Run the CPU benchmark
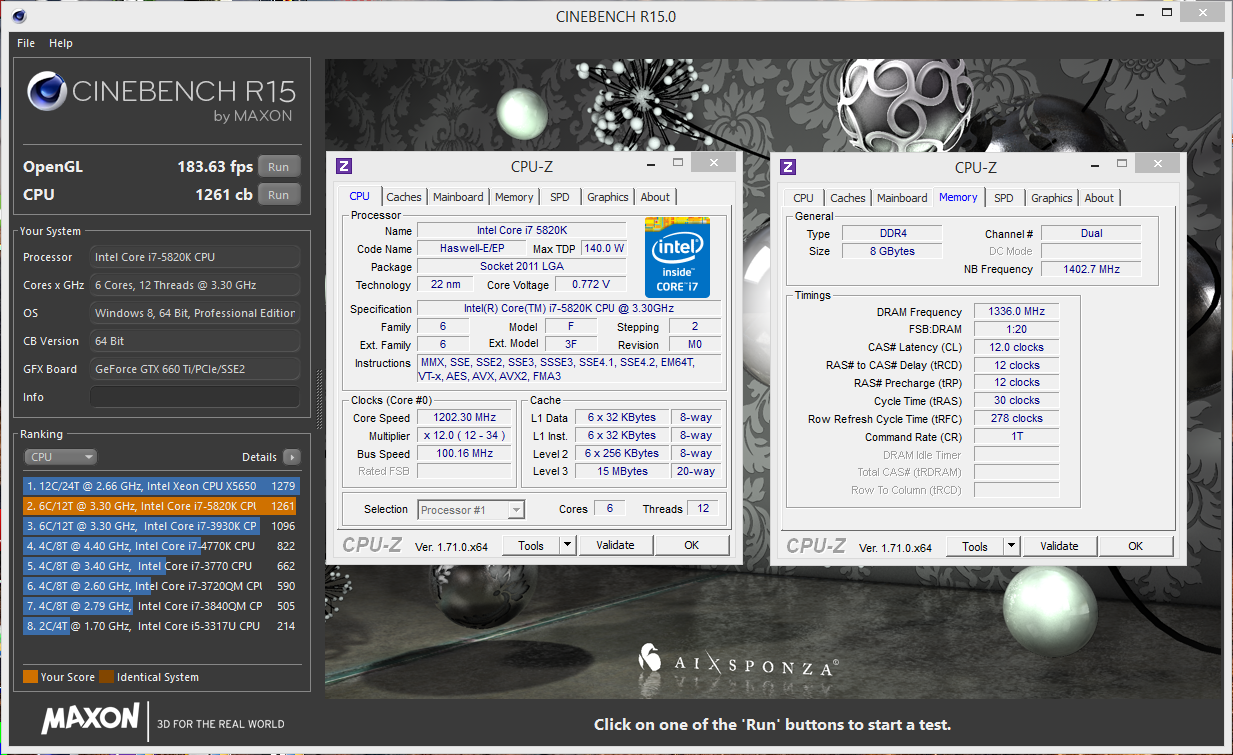The height and width of the screenshot is (755, 1233). coord(279,195)
